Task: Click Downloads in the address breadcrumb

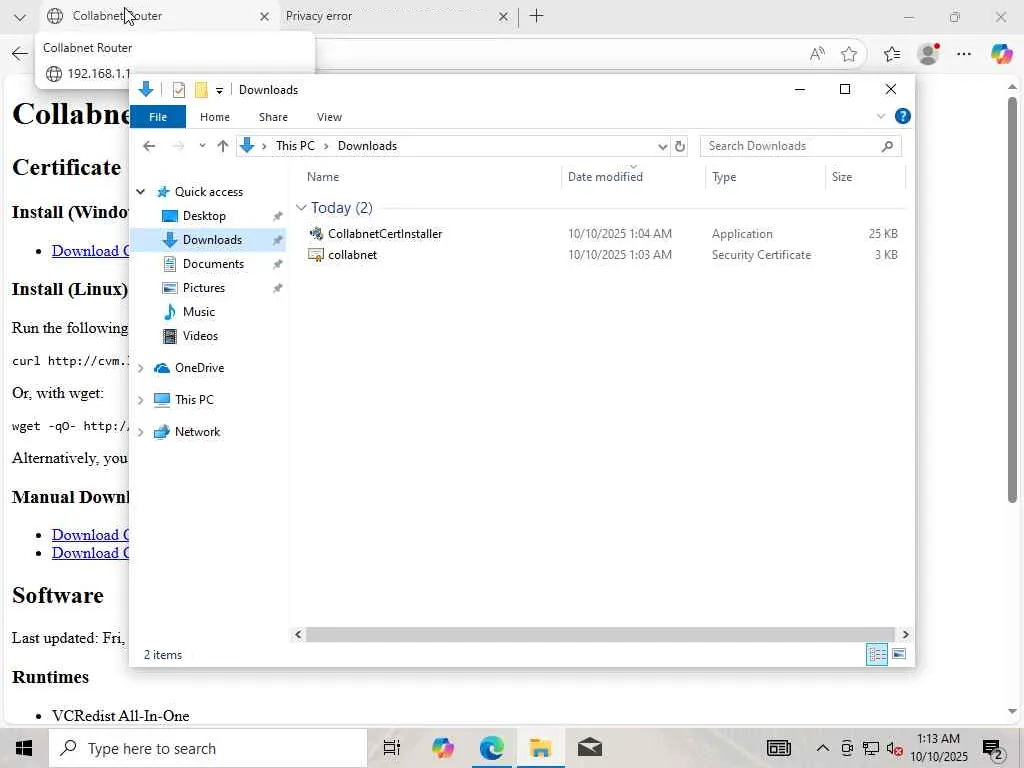Action: pyautogui.click(x=367, y=146)
